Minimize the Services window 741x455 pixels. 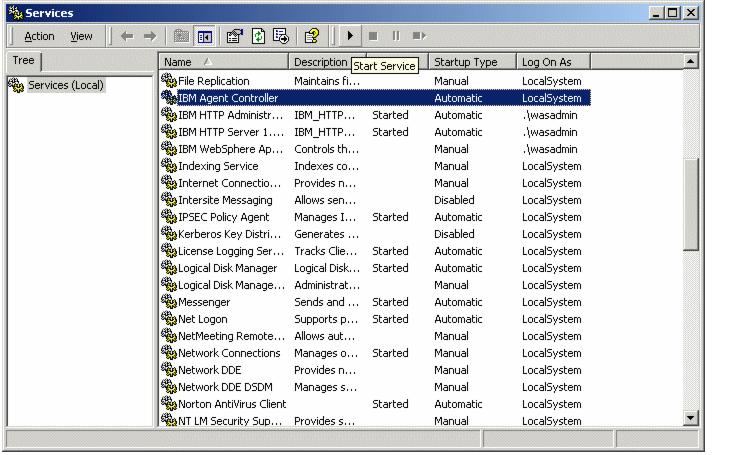(655, 13)
